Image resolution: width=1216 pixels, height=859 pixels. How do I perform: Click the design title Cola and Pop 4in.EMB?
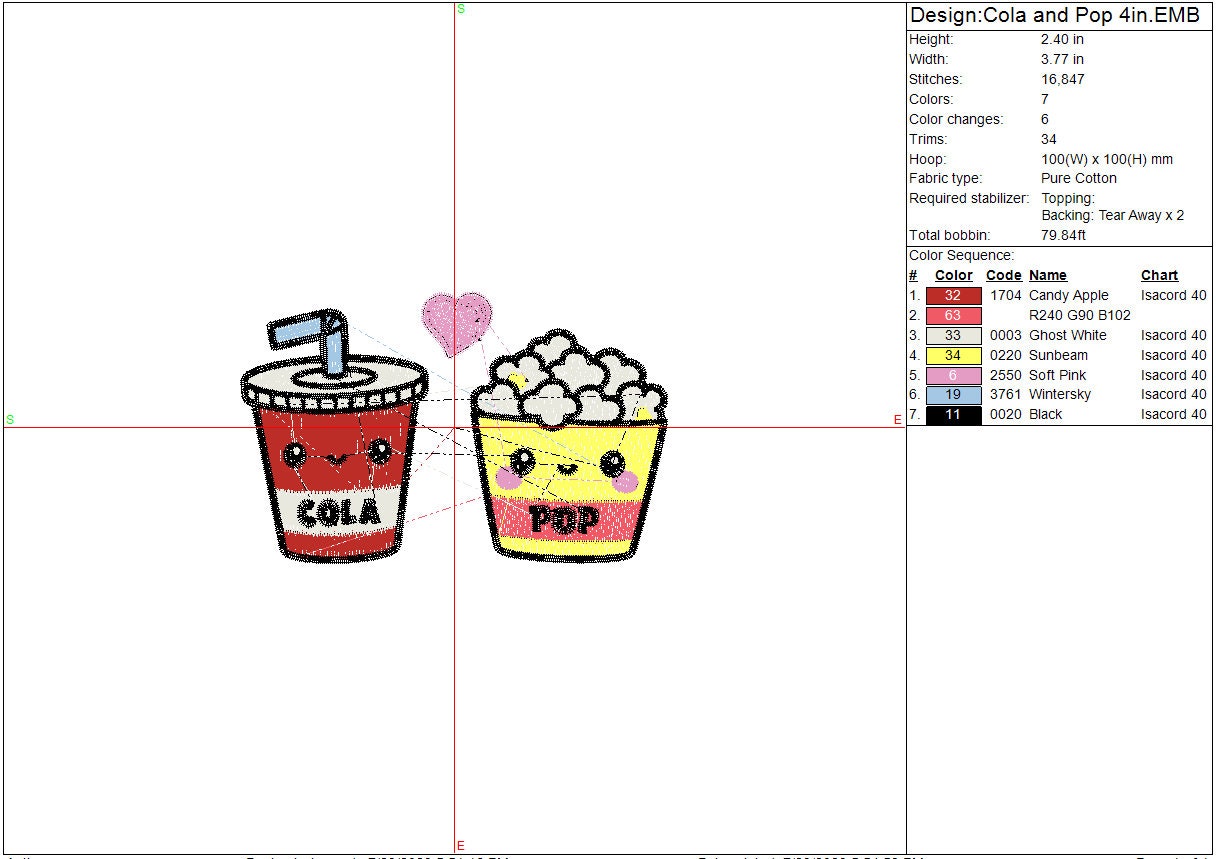(x=1054, y=16)
